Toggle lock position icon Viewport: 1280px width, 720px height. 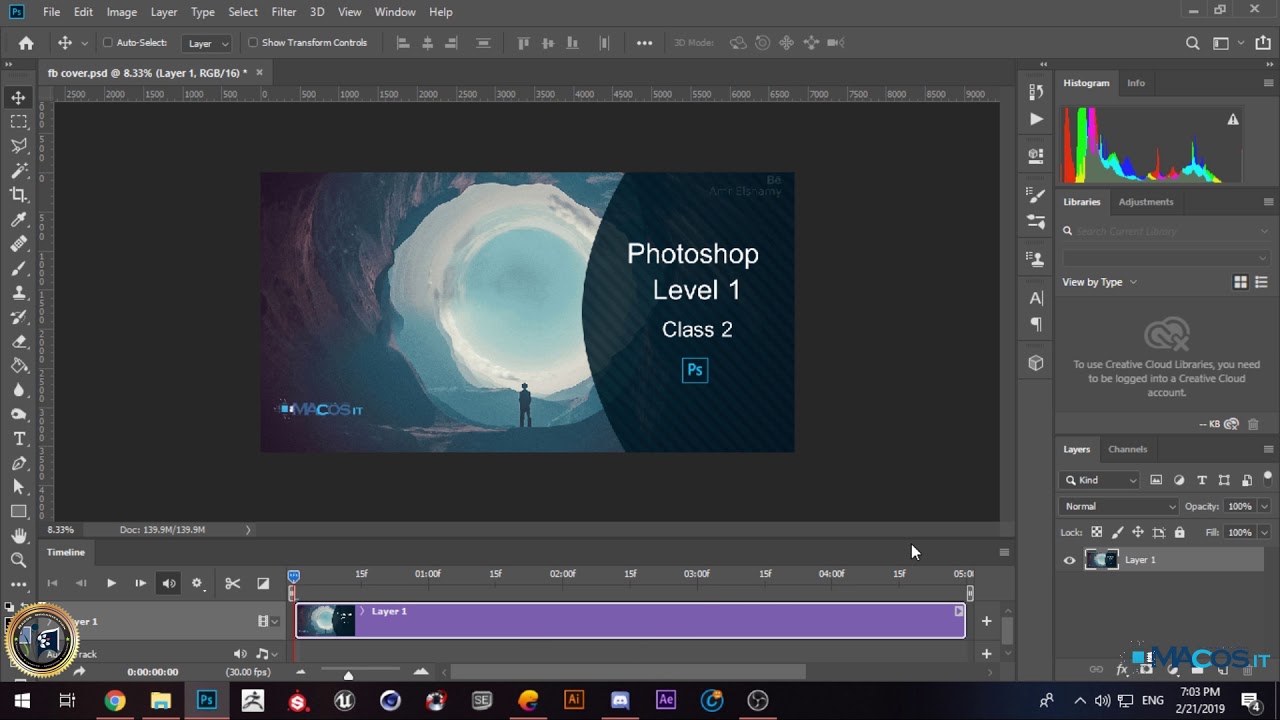[1138, 533]
